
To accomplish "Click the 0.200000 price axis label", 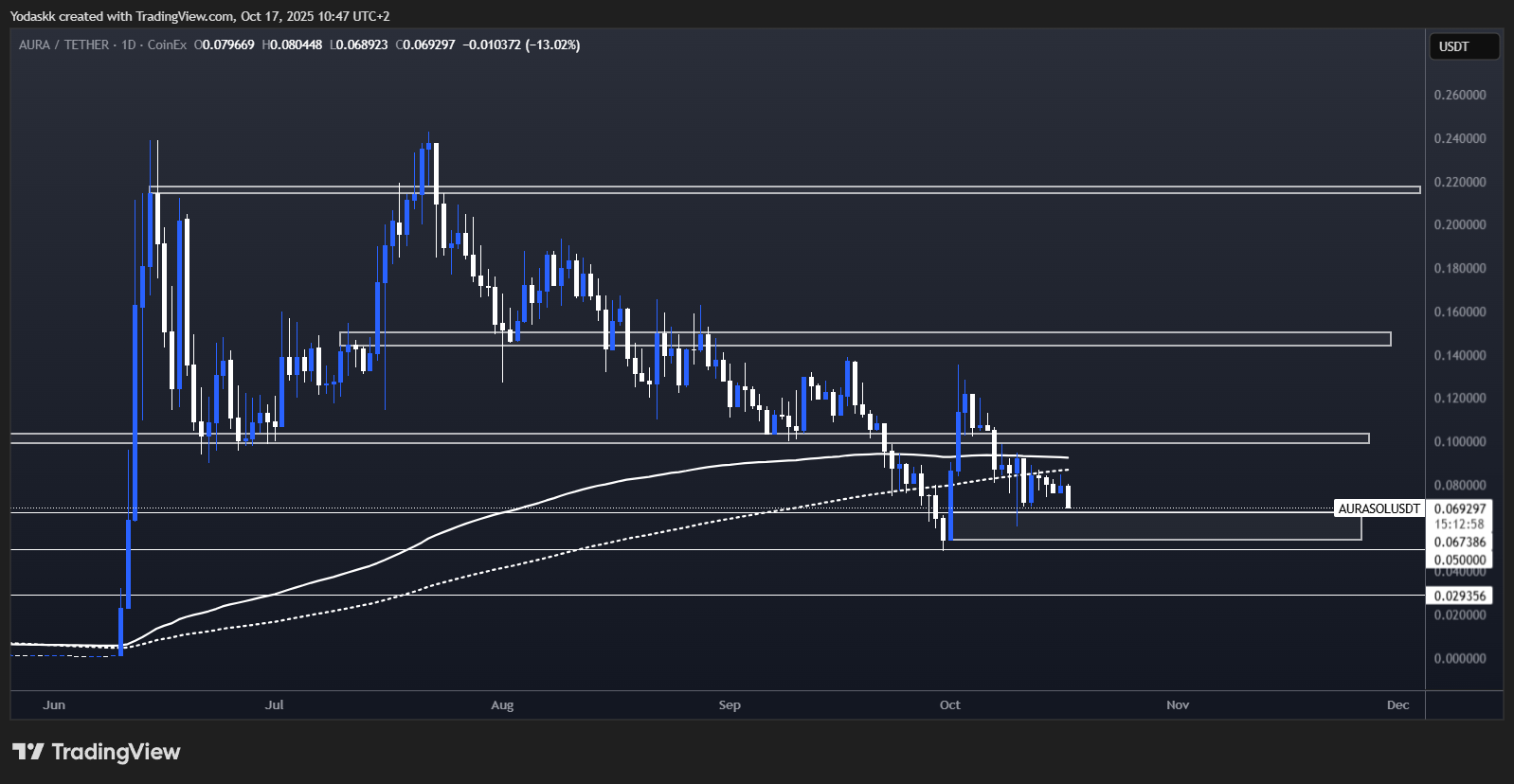I will (1460, 224).
